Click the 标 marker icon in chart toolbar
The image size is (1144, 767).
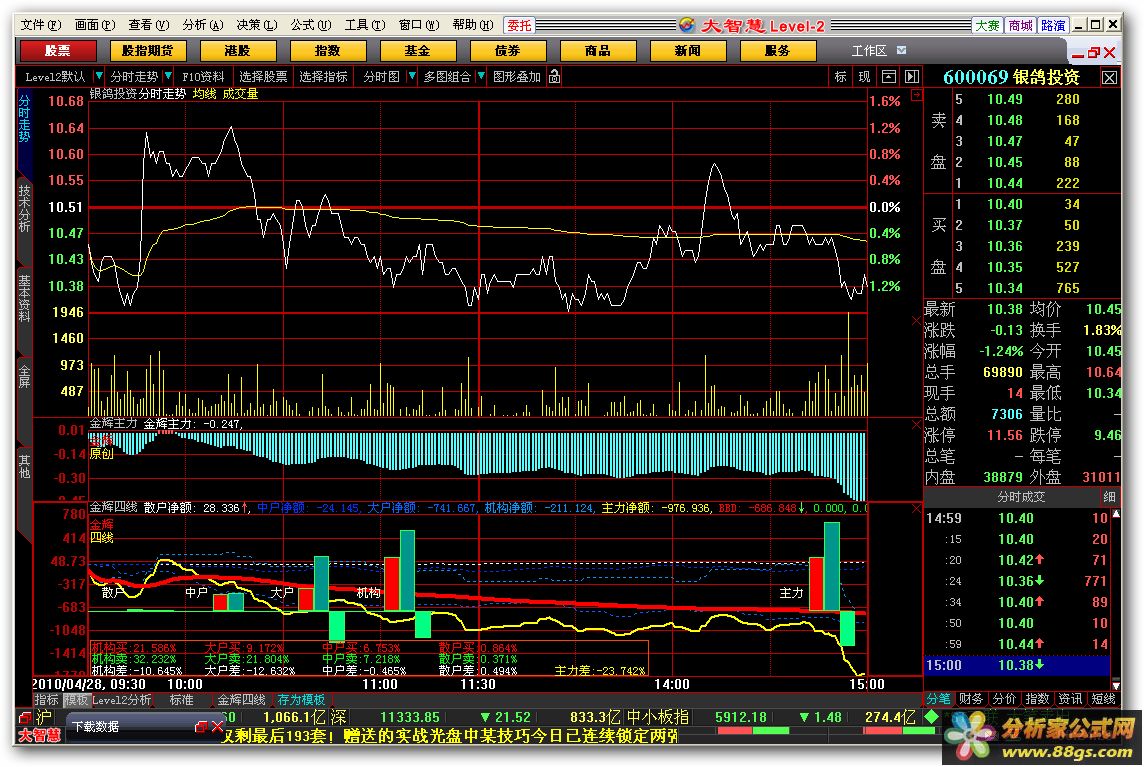(x=840, y=77)
